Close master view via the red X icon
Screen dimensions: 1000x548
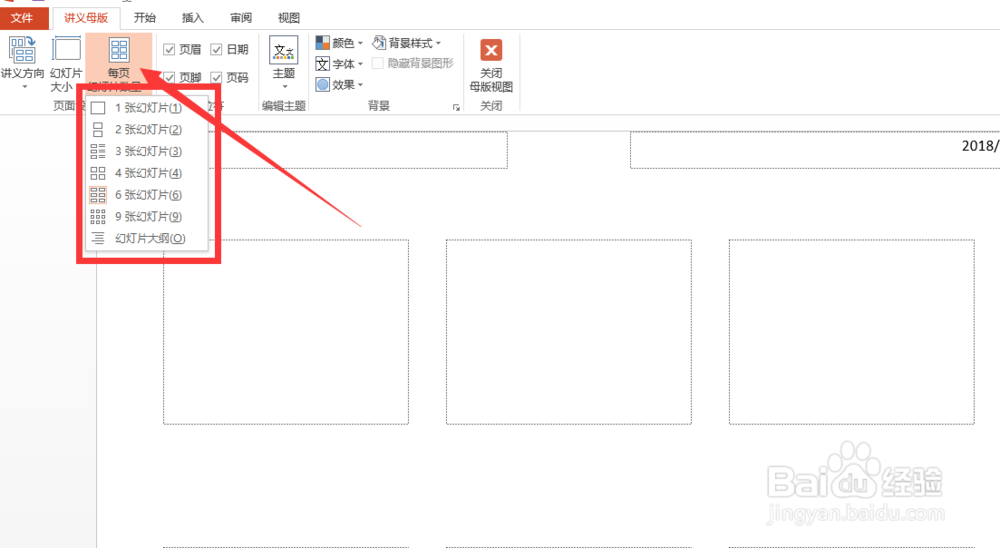point(491,50)
